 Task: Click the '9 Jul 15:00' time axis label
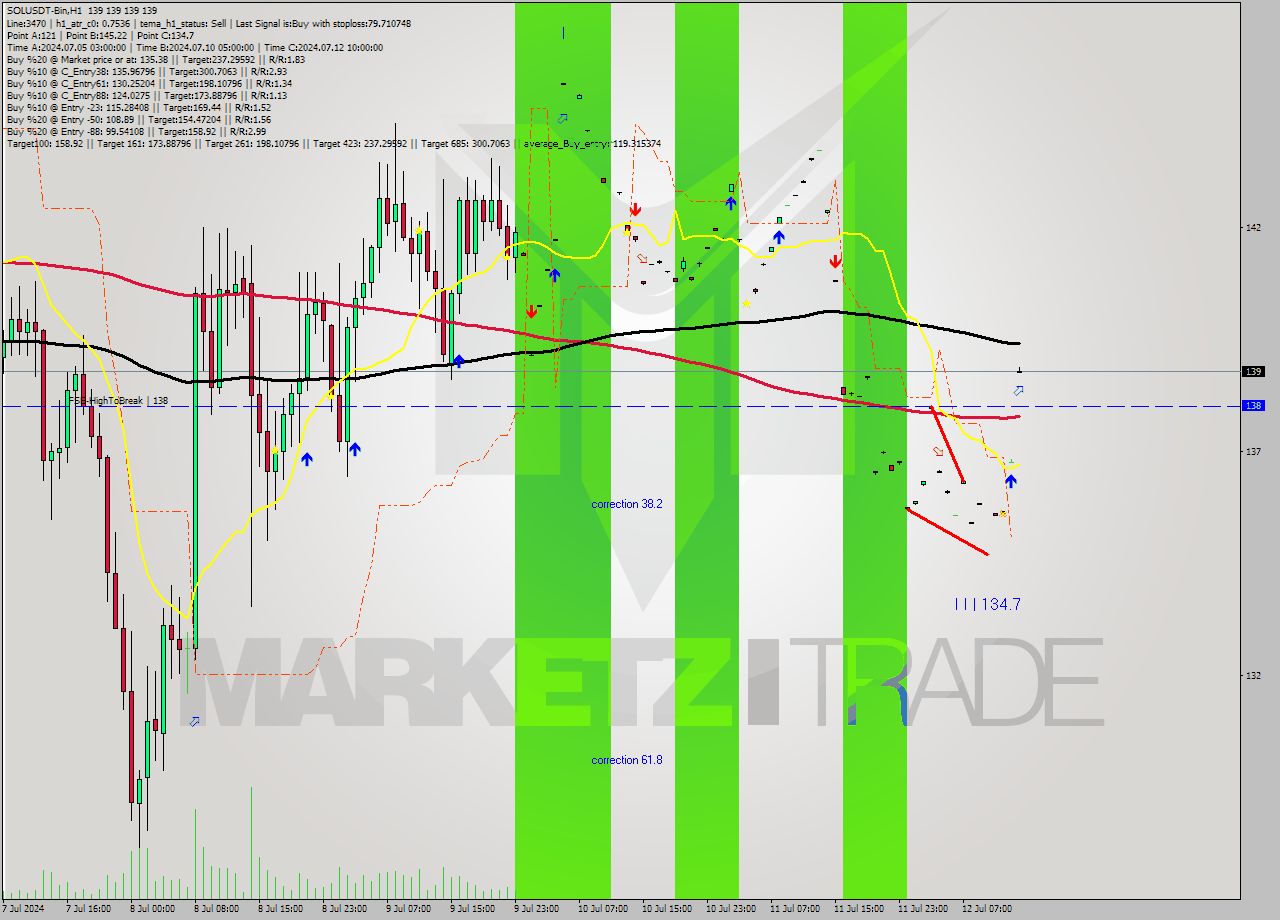(472, 909)
